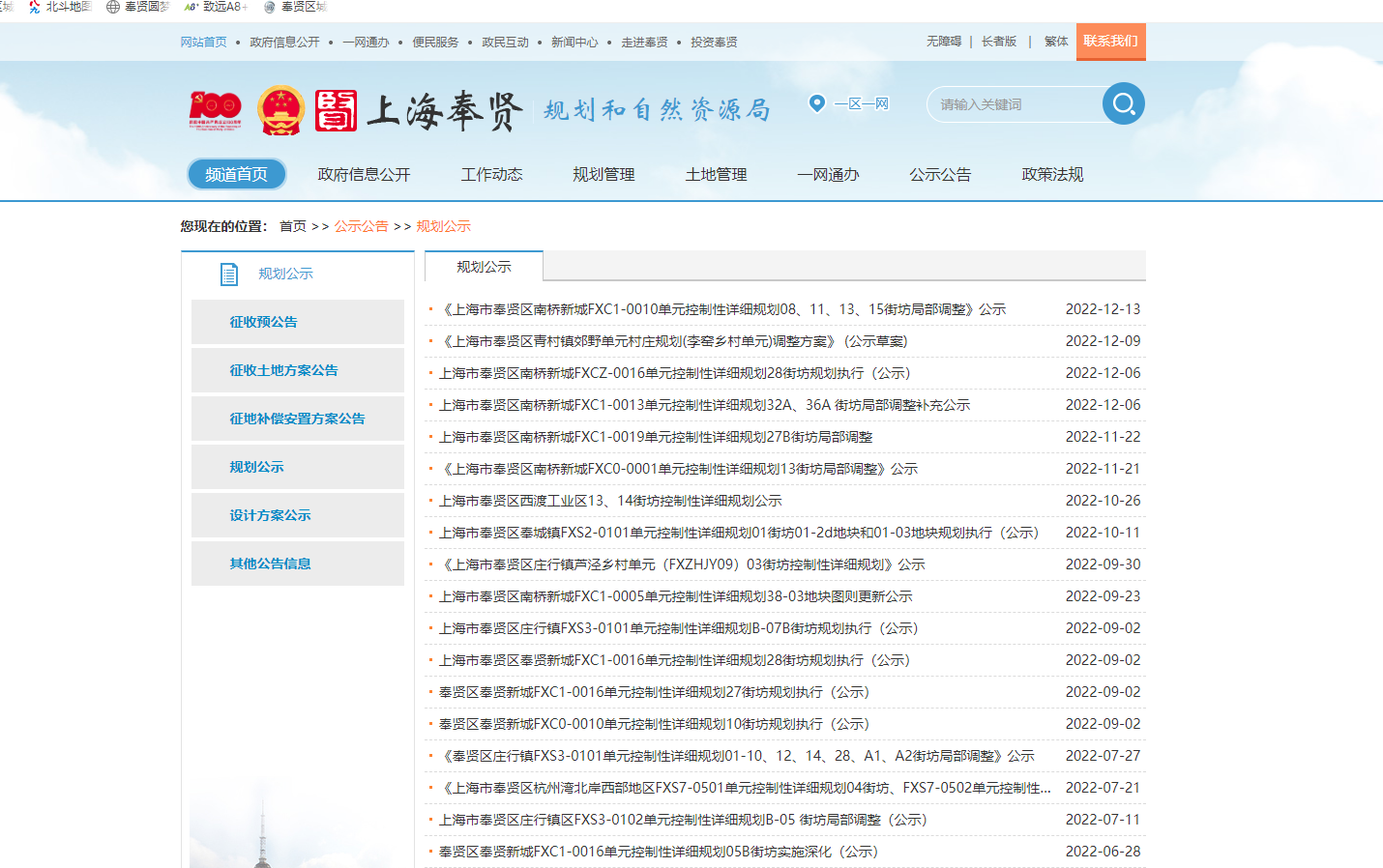1383x868 pixels.
Task: Click the location pin icon beside 一区一网
Action: pyautogui.click(x=817, y=103)
